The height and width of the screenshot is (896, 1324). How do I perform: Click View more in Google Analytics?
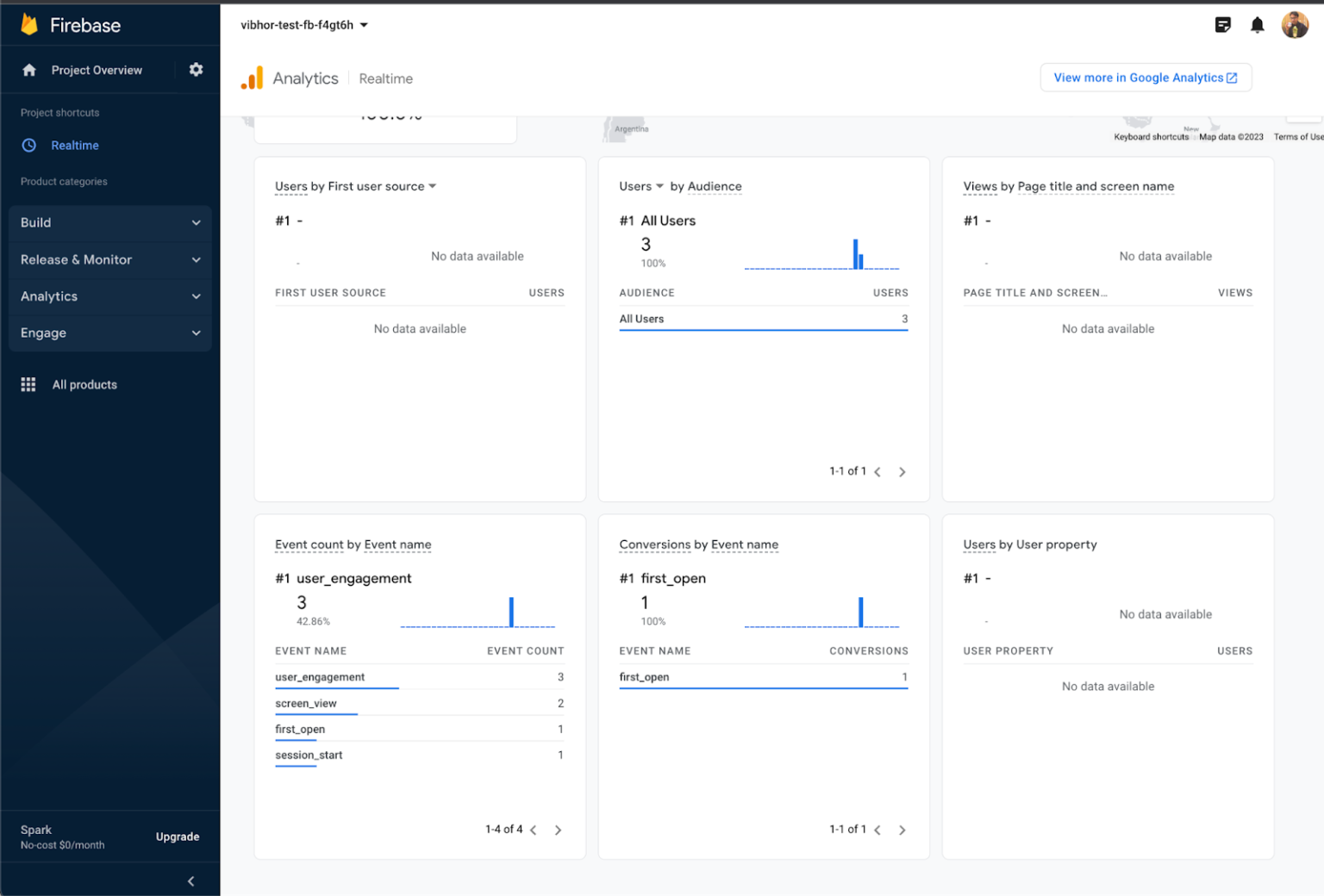tap(1146, 77)
